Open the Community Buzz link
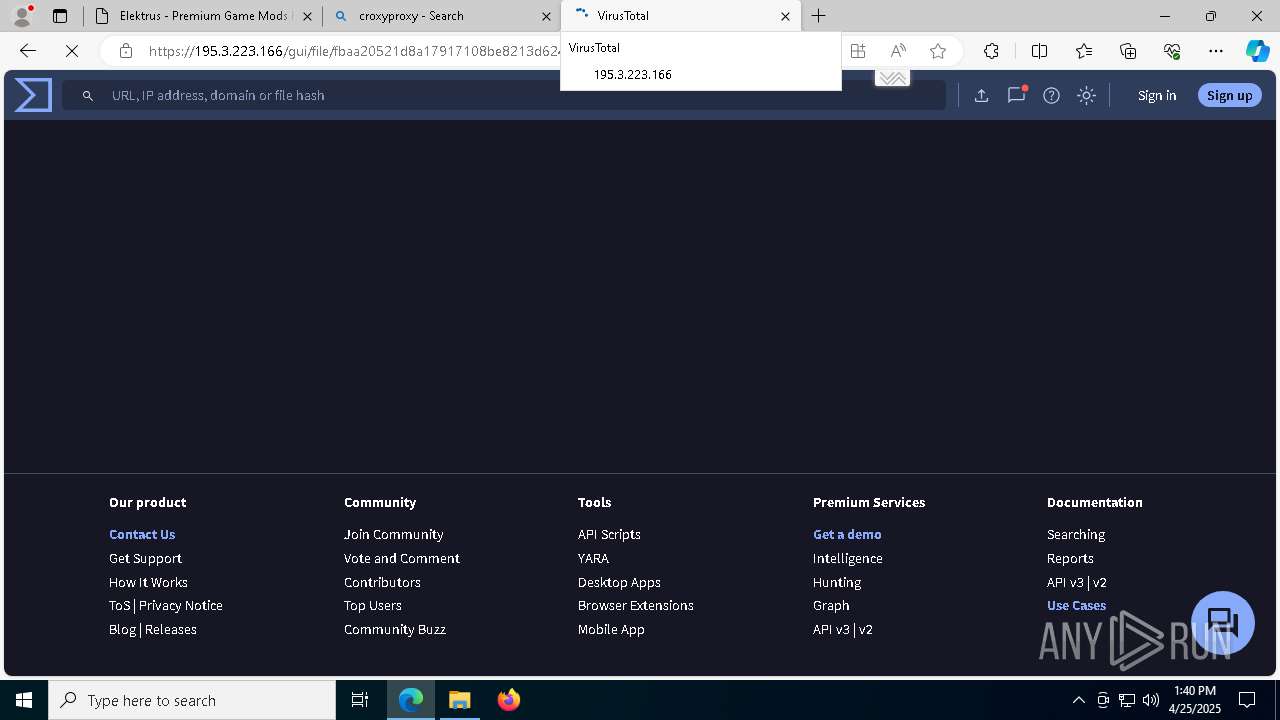The height and width of the screenshot is (720, 1280). click(395, 629)
